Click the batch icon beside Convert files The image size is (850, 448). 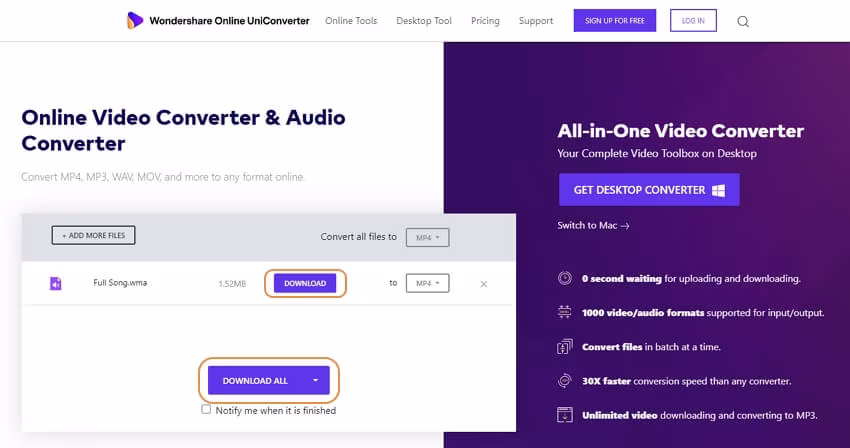564,347
